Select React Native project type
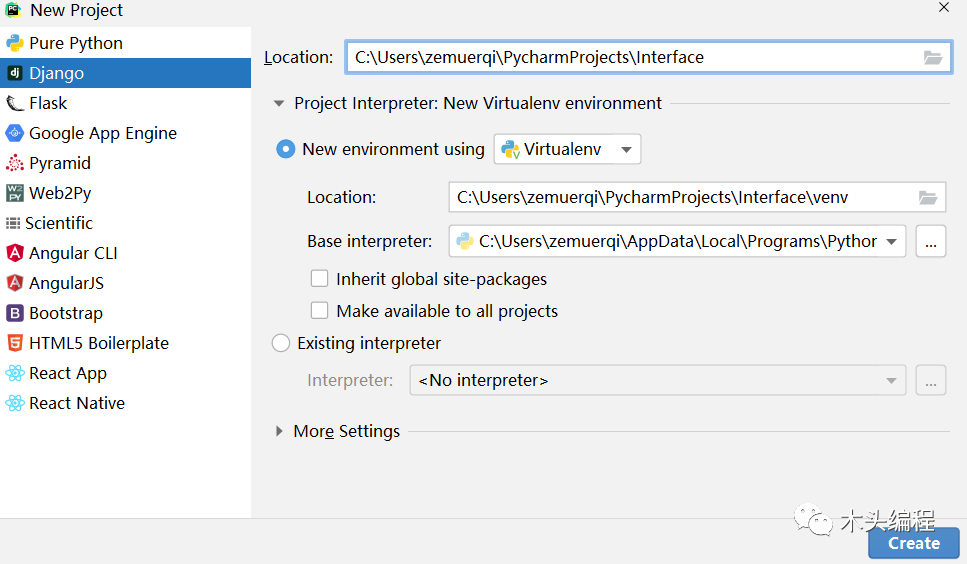The image size is (967, 564). pos(125,403)
